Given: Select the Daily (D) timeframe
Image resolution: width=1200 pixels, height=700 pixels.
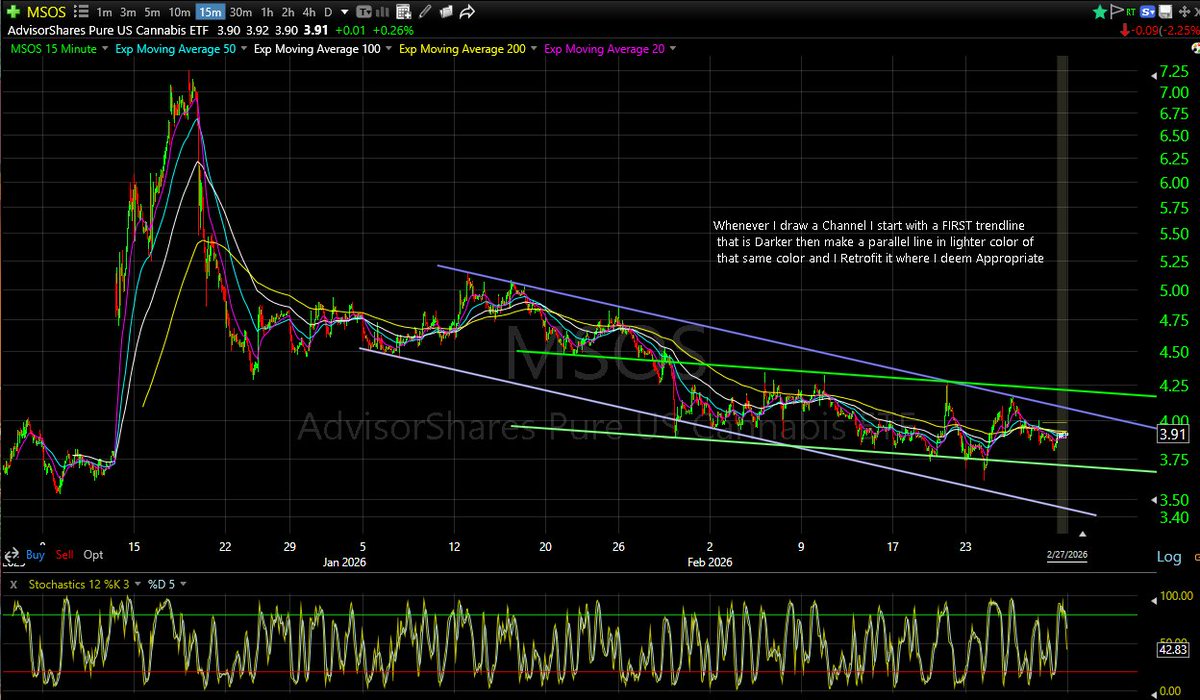Looking at the screenshot, I should pos(329,12).
